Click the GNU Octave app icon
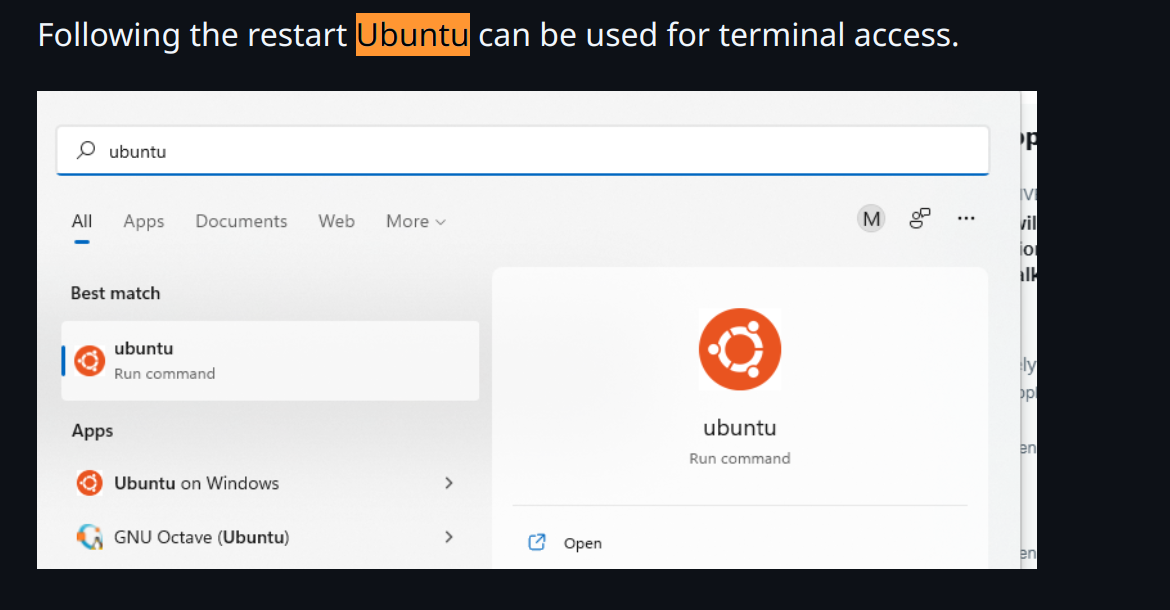1170x610 pixels. (90, 537)
